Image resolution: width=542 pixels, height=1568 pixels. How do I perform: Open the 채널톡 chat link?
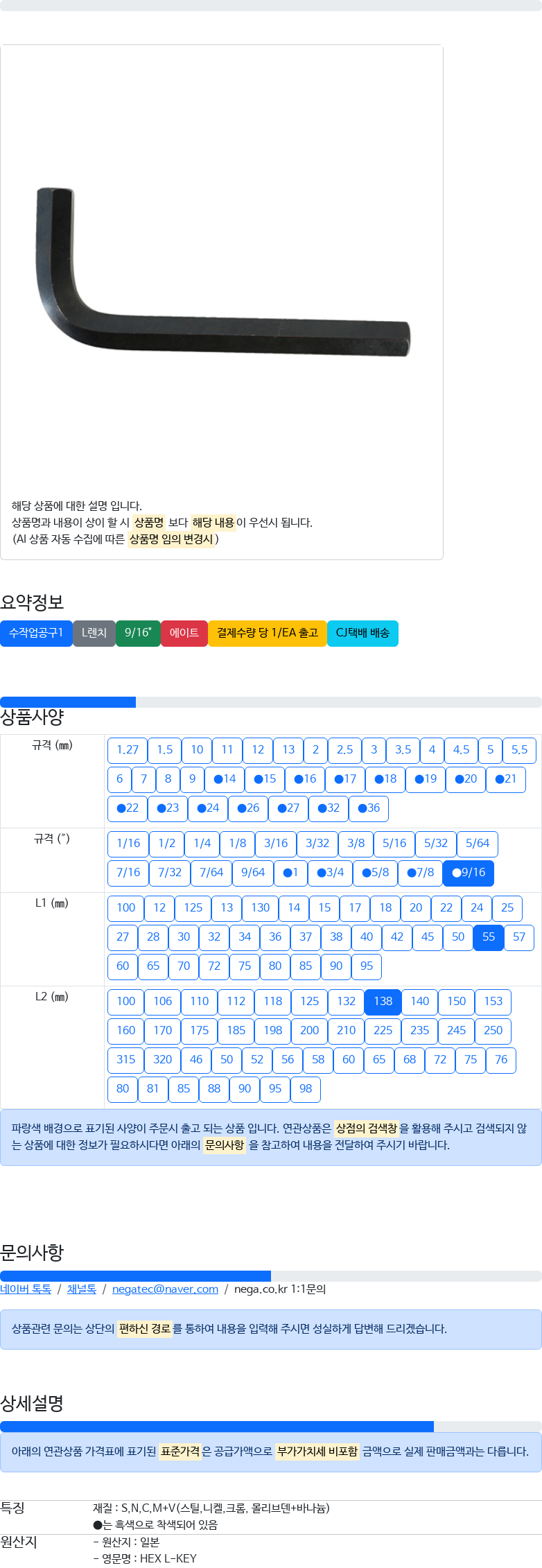tap(82, 1289)
